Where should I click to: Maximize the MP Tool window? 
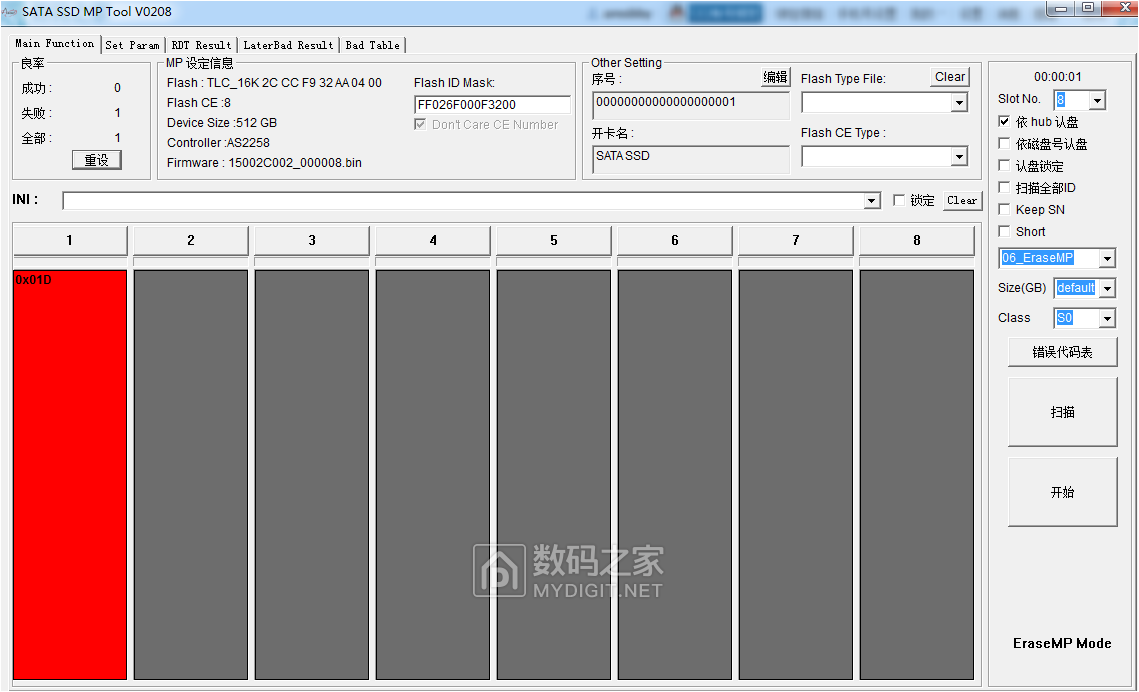point(1087,8)
